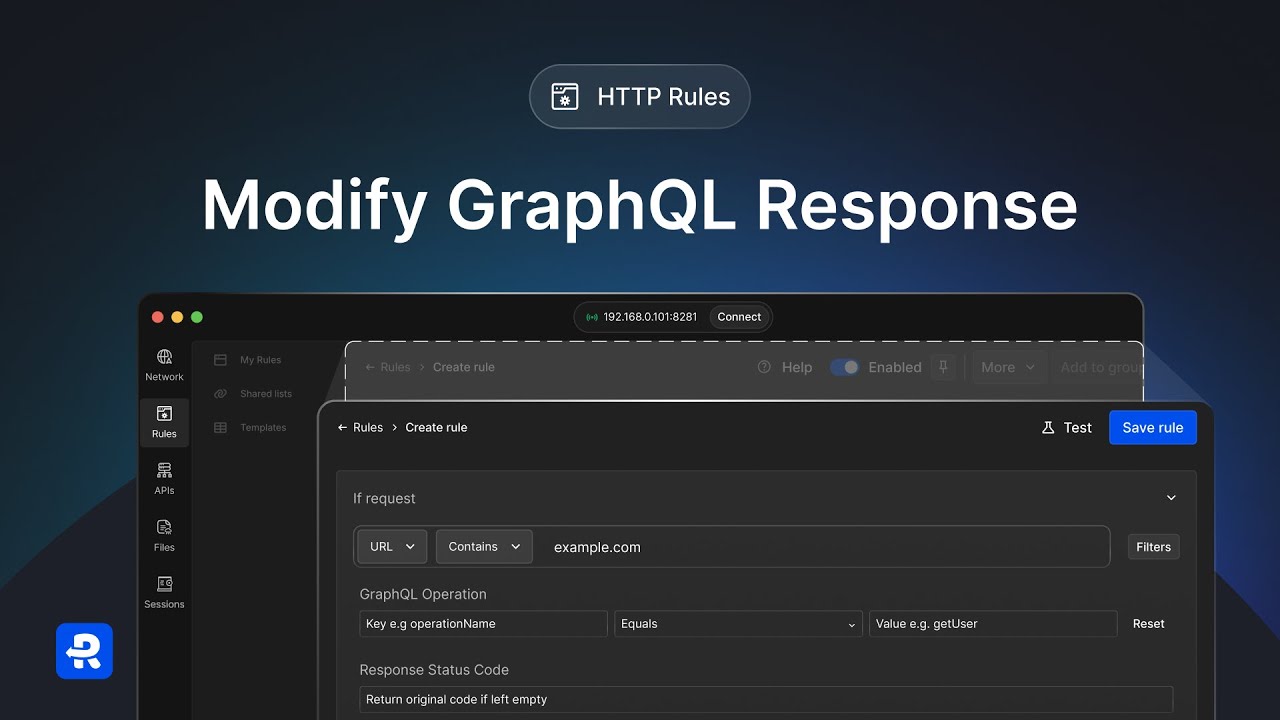This screenshot has height=720, width=1280.
Task: Click the Test button
Action: [1067, 427]
